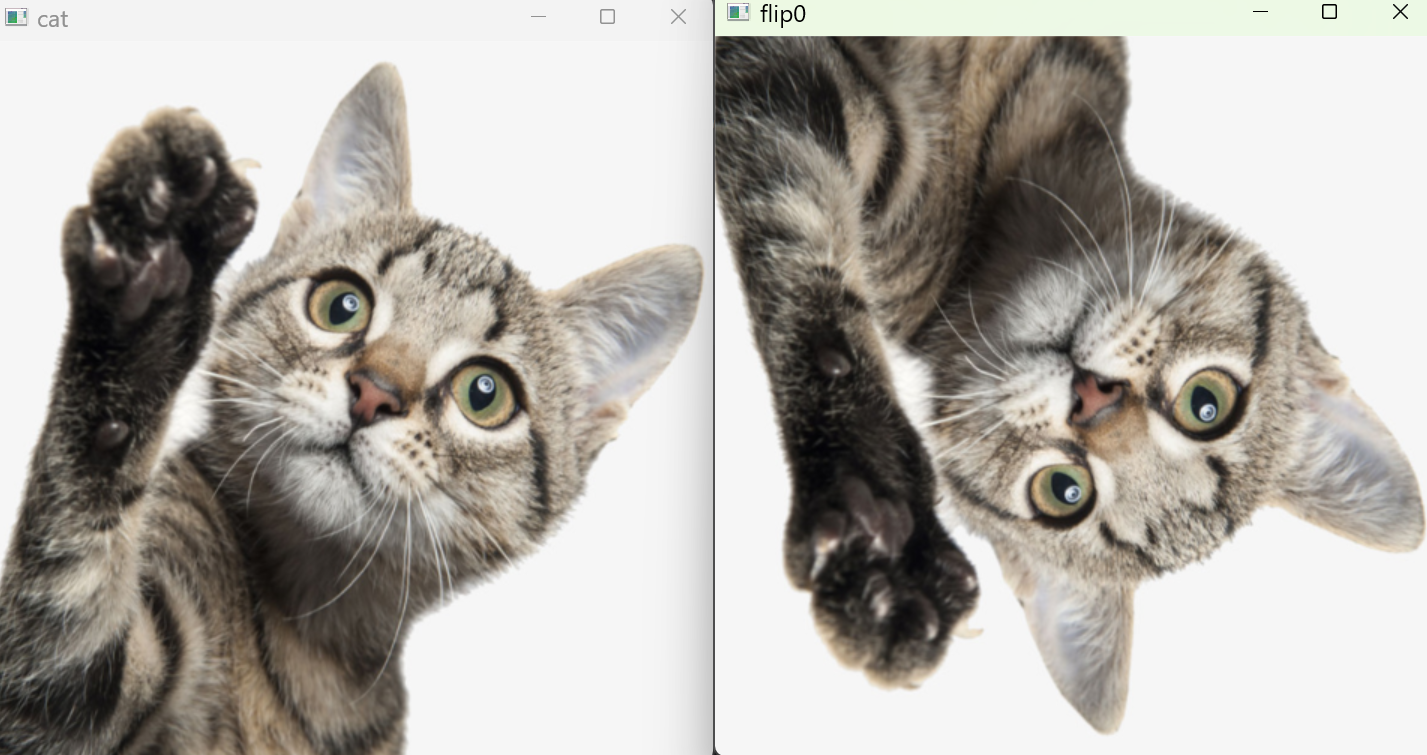This screenshot has width=1427, height=755.
Task: Click the cat window's title bar app icon
Action: (x=16, y=17)
